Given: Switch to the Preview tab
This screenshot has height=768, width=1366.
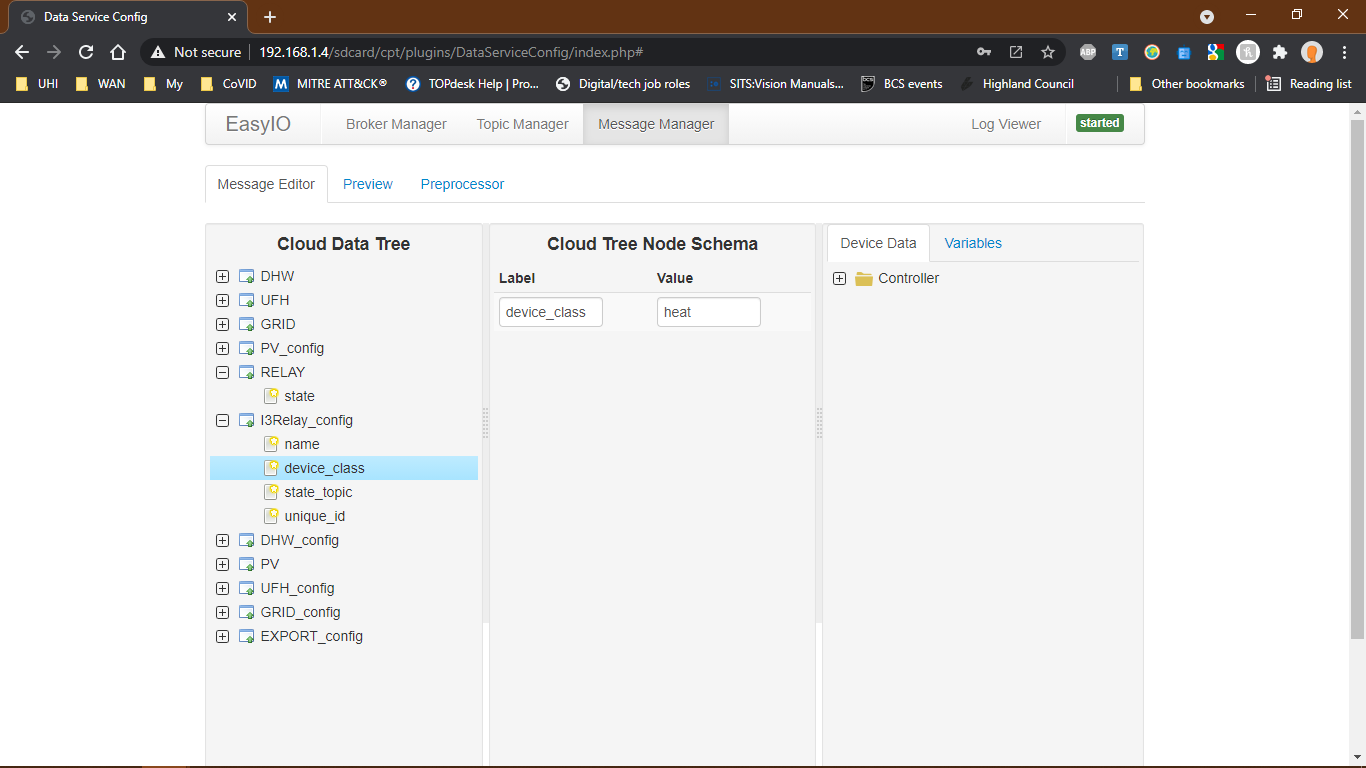Looking at the screenshot, I should point(367,184).
